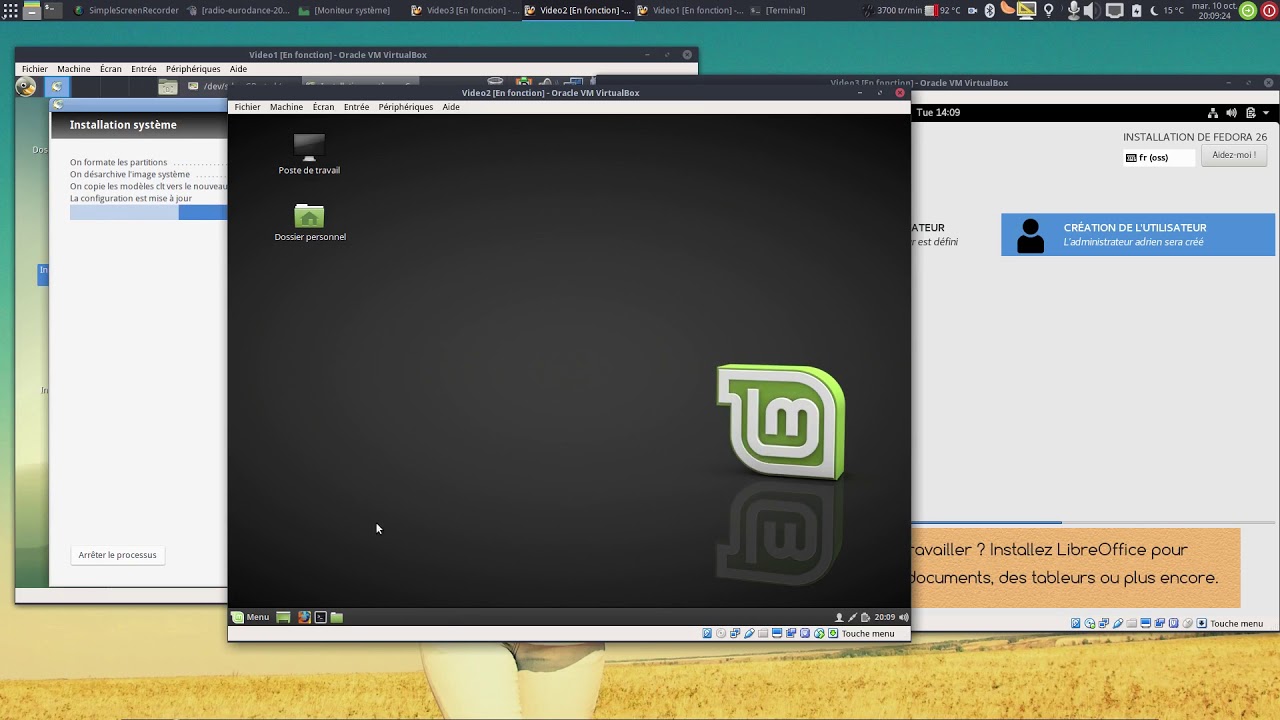This screenshot has width=1280, height=720.
Task: Click the Mint panel volume icon
Action: click(x=904, y=617)
